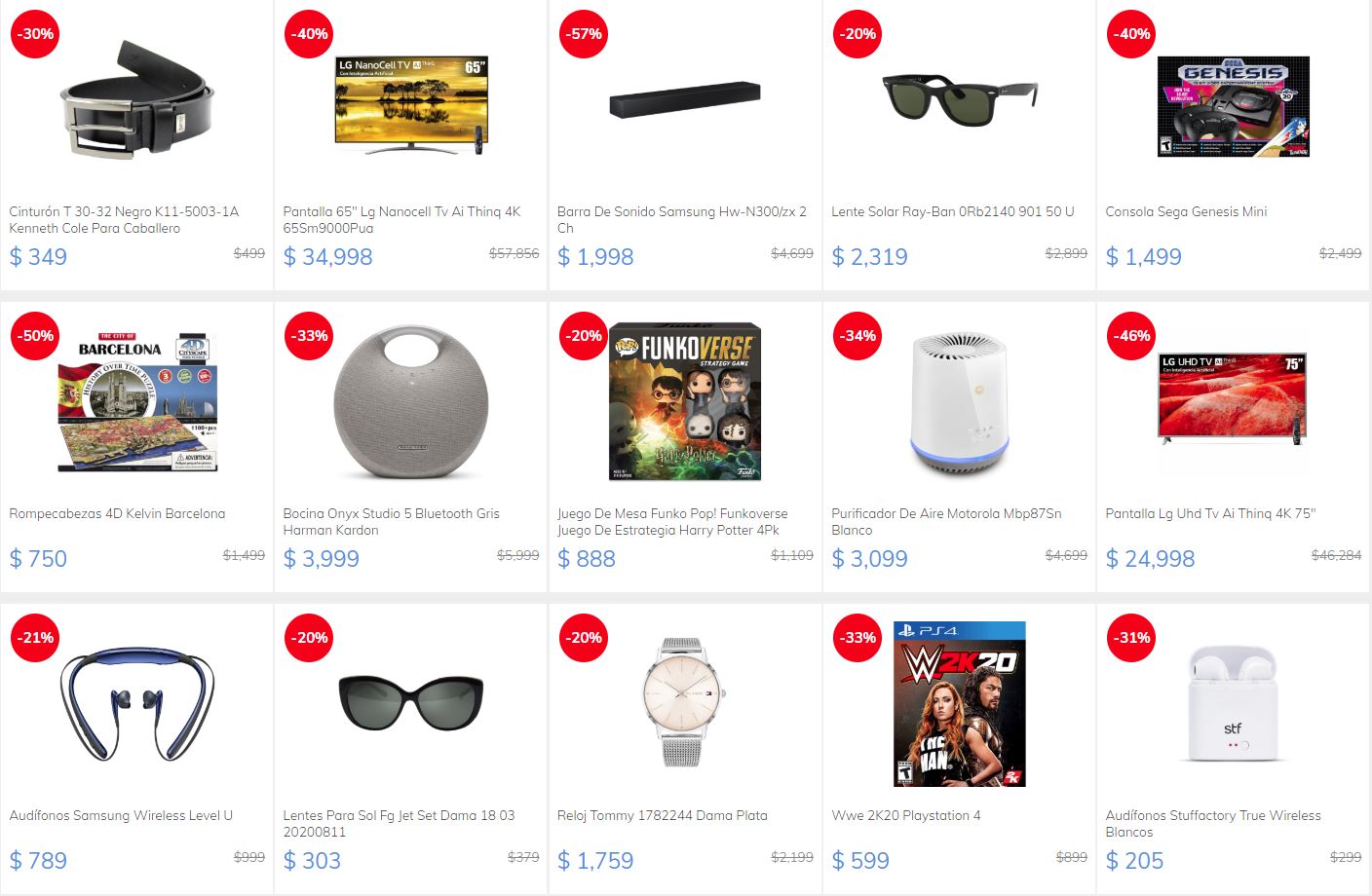Screen dimensions: 1372x896
Task: Open the Barcelona 4D puzzle image
Action: click(x=137, y=401)
